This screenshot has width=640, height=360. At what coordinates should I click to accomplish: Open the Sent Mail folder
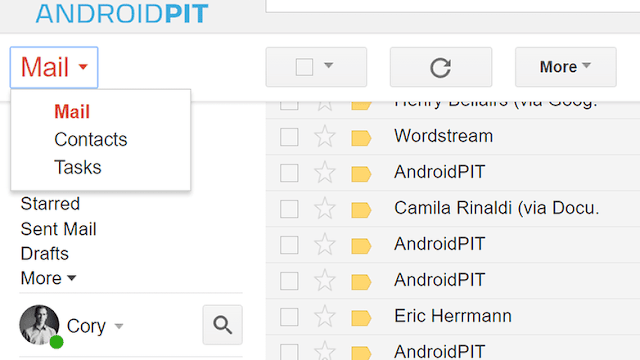[58, 229]
